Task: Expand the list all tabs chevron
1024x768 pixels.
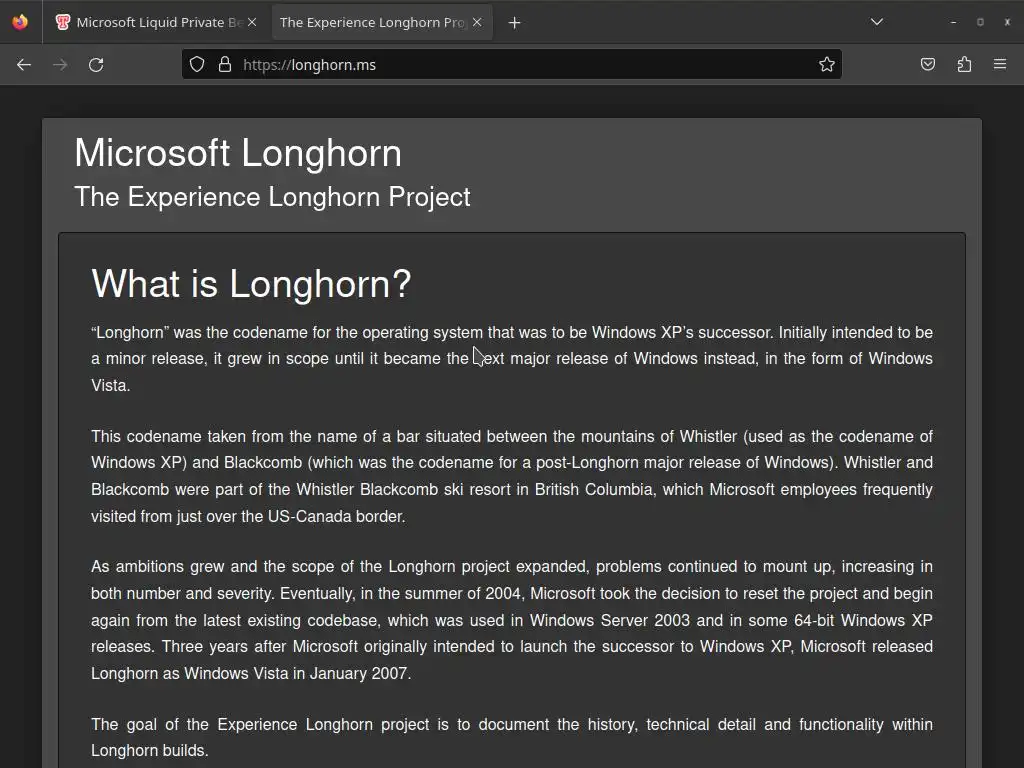Action: point(877,22)
